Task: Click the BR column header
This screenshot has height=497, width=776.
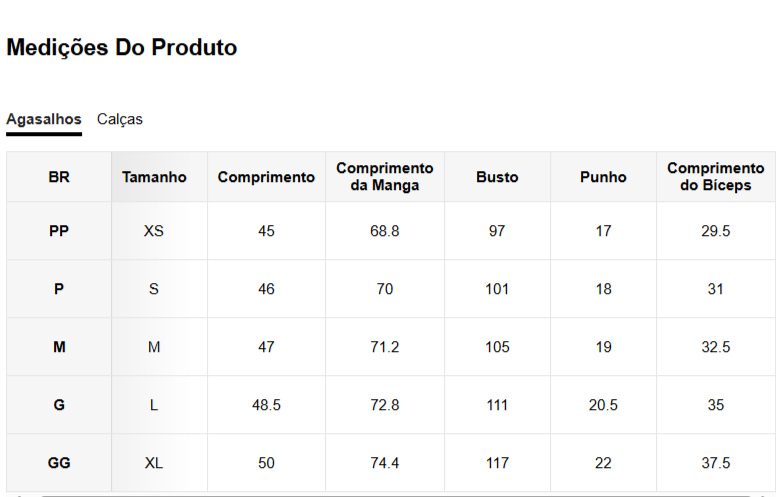Action: point(59,177)
